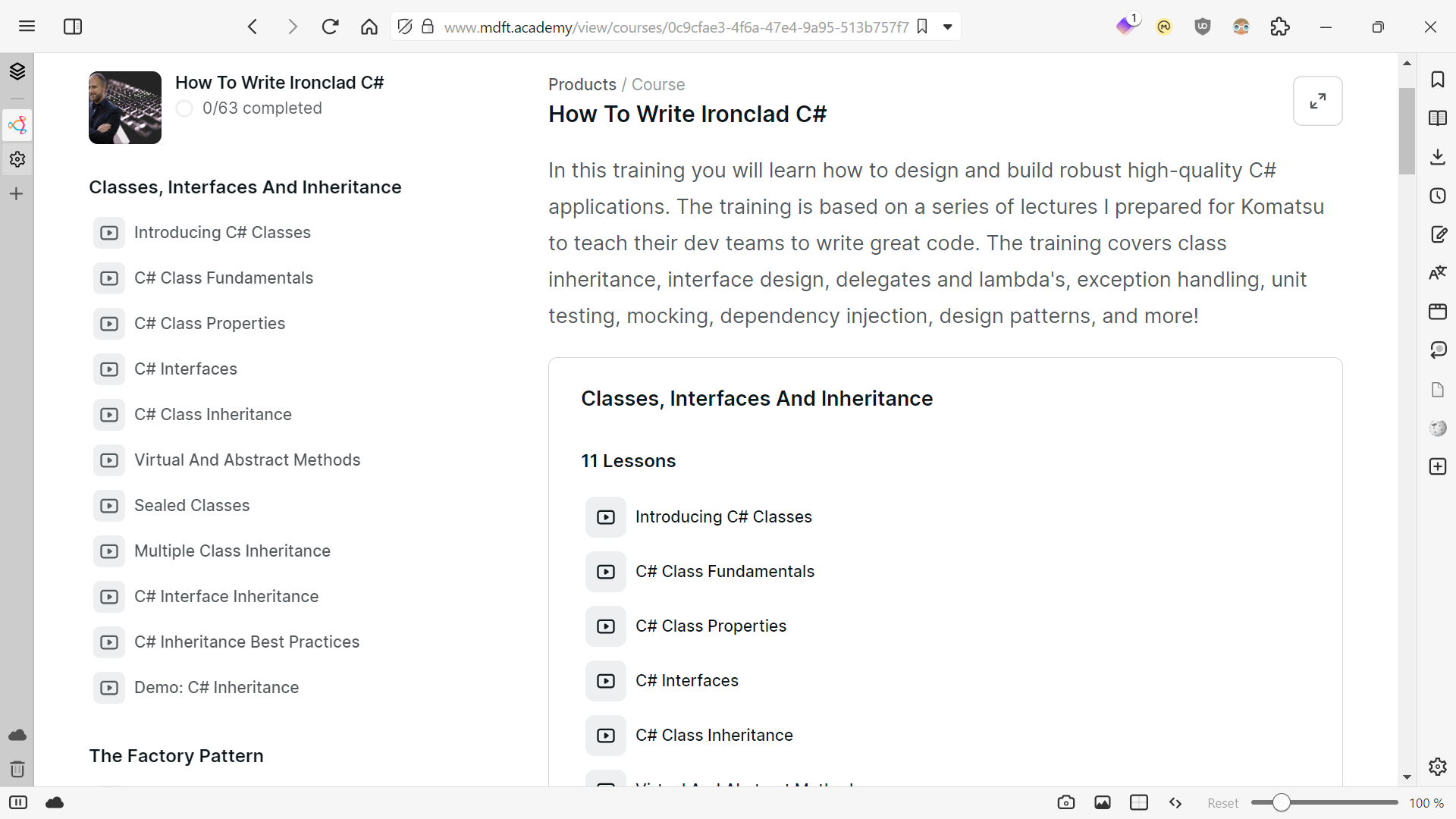Click the capture page camera icon
The image size is (1456, 819).
[x=1065, y=802]
